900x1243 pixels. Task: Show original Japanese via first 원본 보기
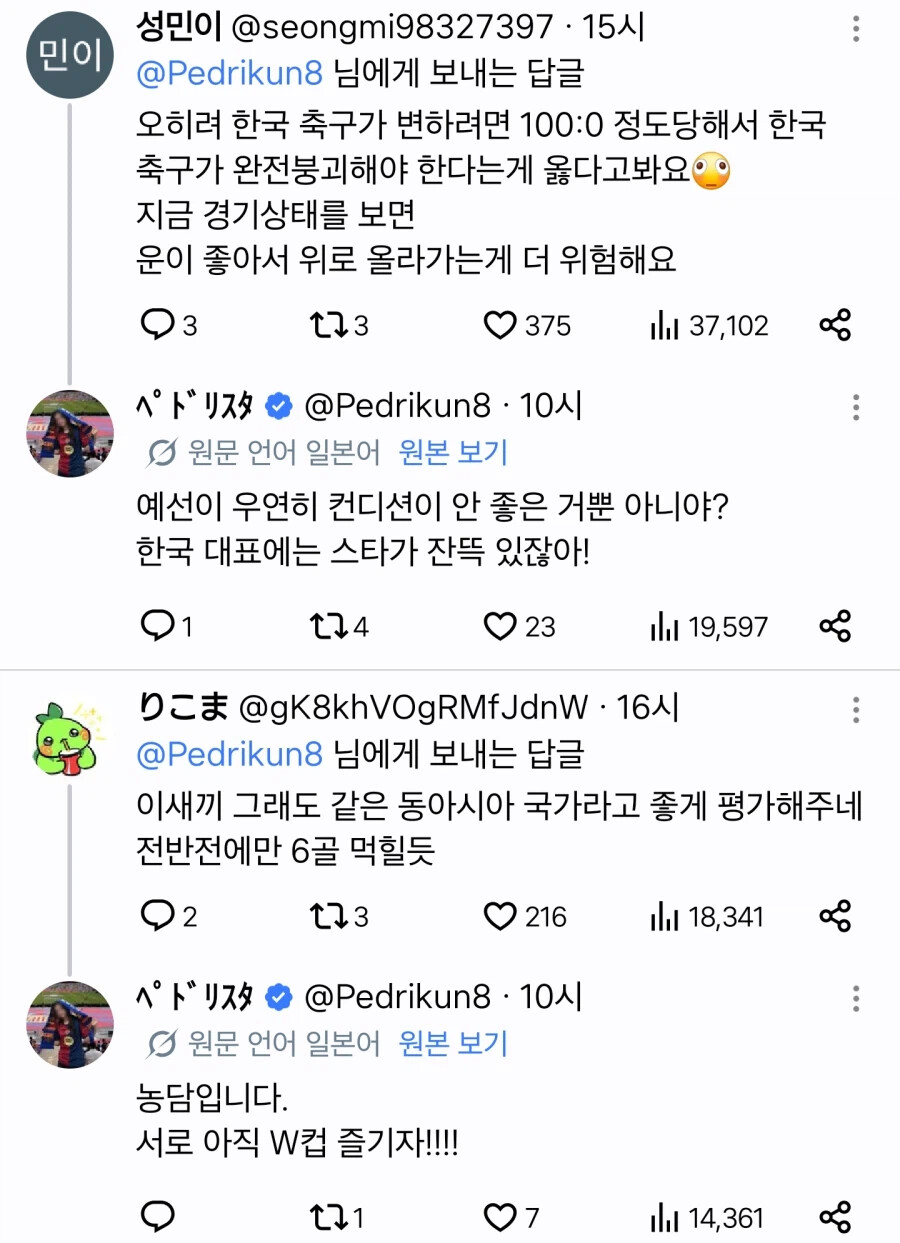(x=454, y=453)
